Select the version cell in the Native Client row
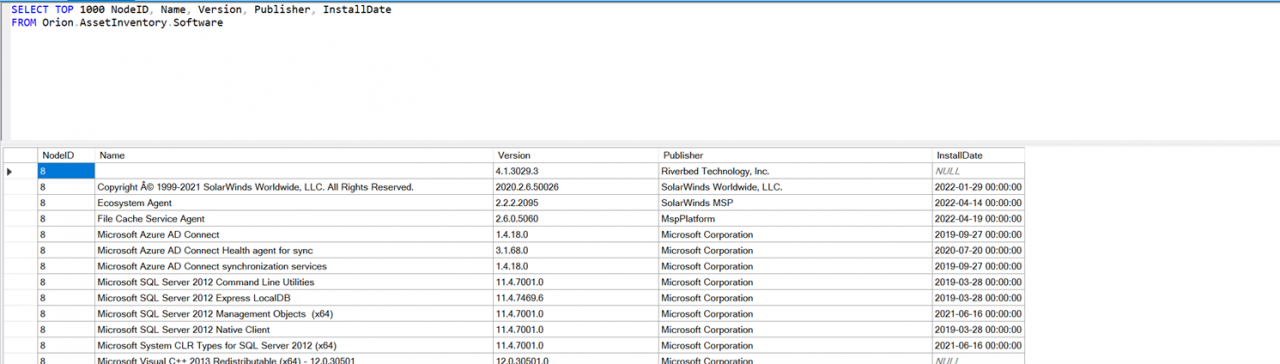The width and height of the screenshot is (1280, 364). click(576, 330)
